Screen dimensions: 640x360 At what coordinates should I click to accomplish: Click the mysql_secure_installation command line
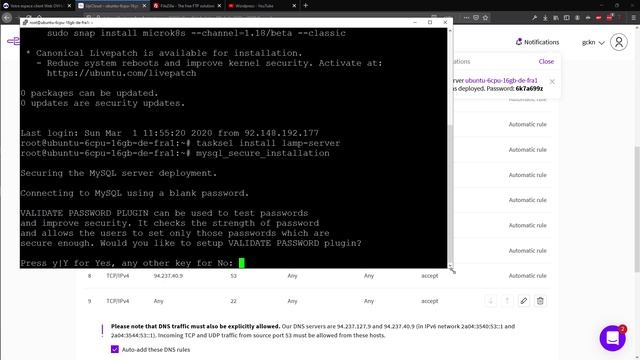(x=175, y=153)
